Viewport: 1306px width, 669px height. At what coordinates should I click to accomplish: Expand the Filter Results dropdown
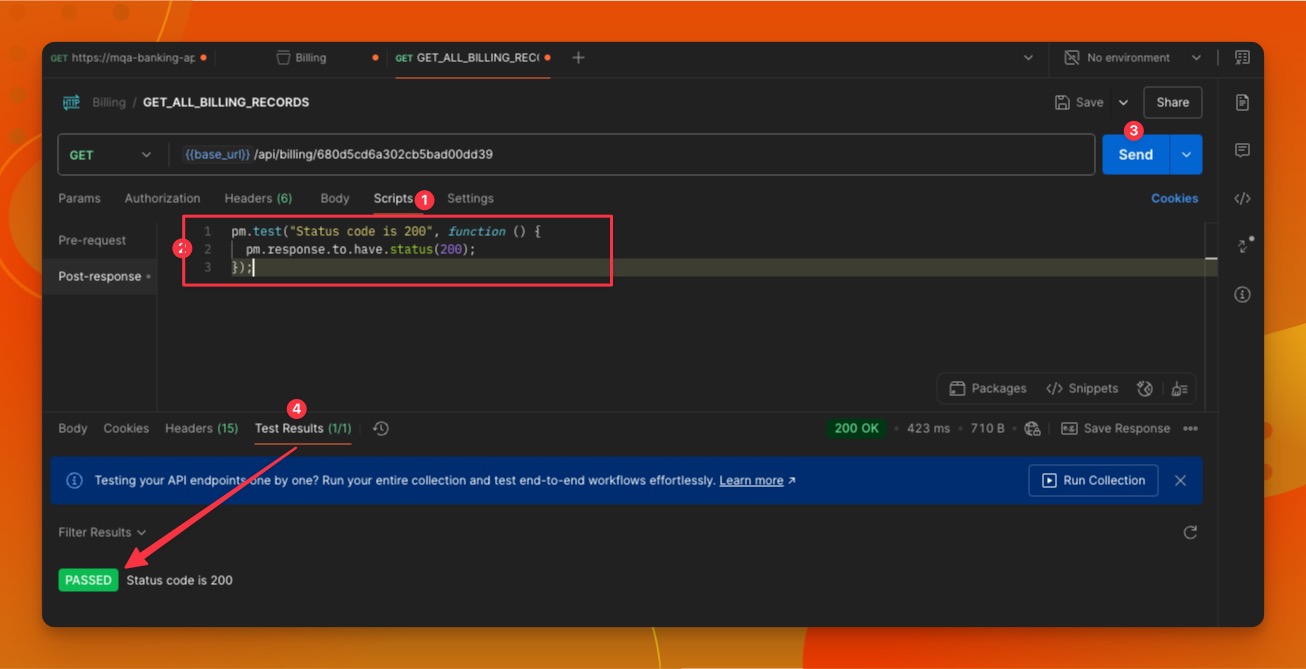coord(102,532)
